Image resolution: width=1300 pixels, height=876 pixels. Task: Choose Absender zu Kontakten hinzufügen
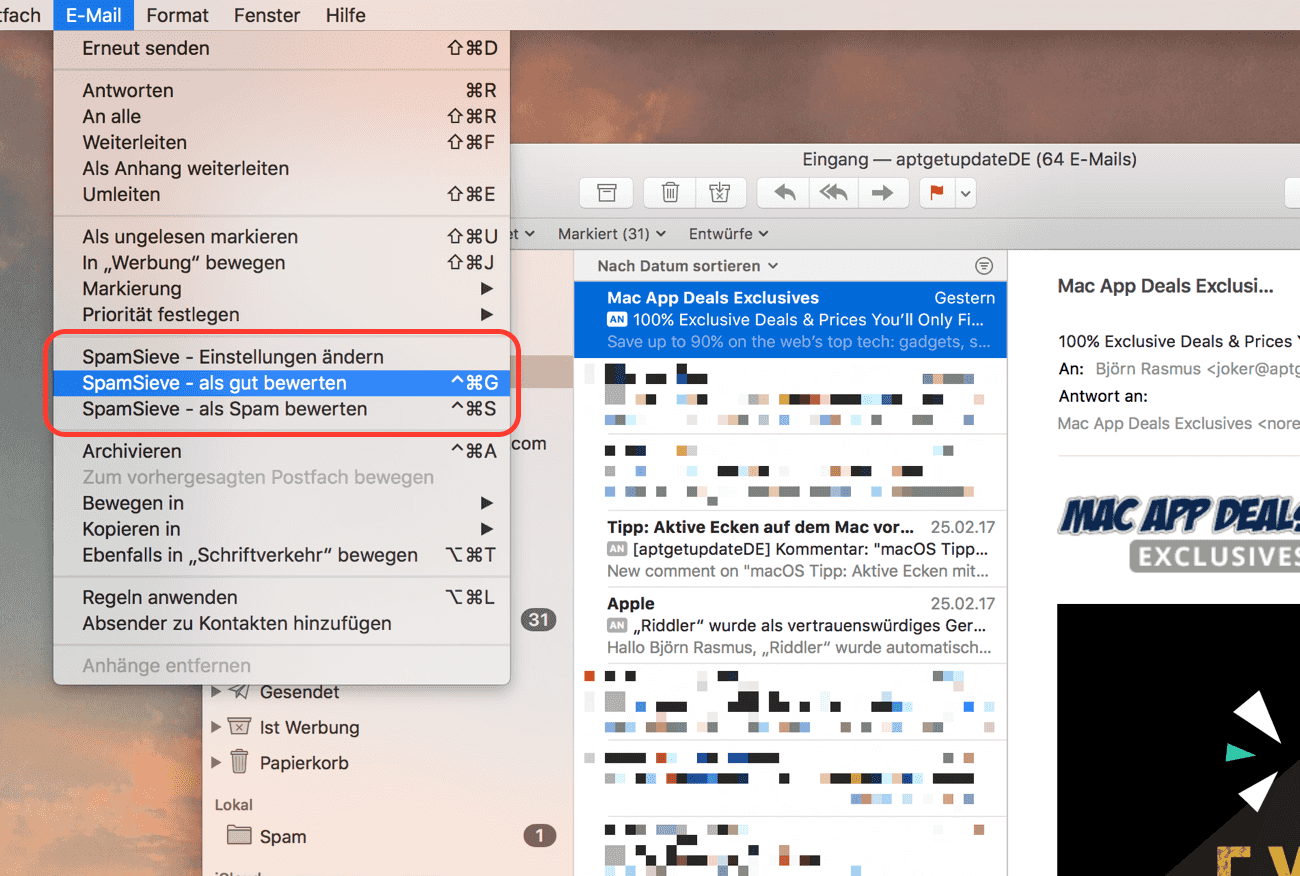[x=281, y=623]
